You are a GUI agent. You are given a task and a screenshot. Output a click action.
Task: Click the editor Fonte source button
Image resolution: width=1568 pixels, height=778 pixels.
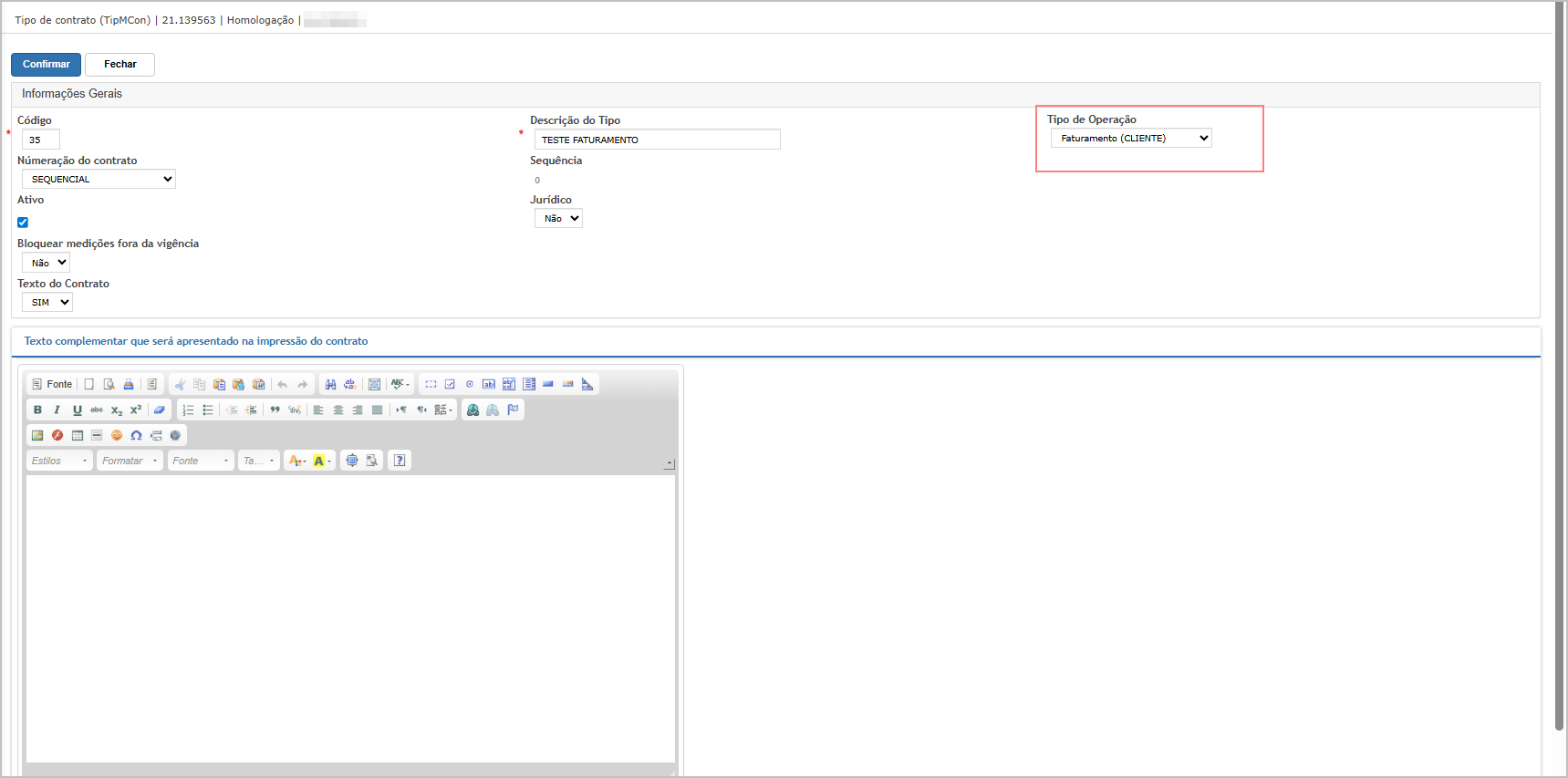click(52, 384)
